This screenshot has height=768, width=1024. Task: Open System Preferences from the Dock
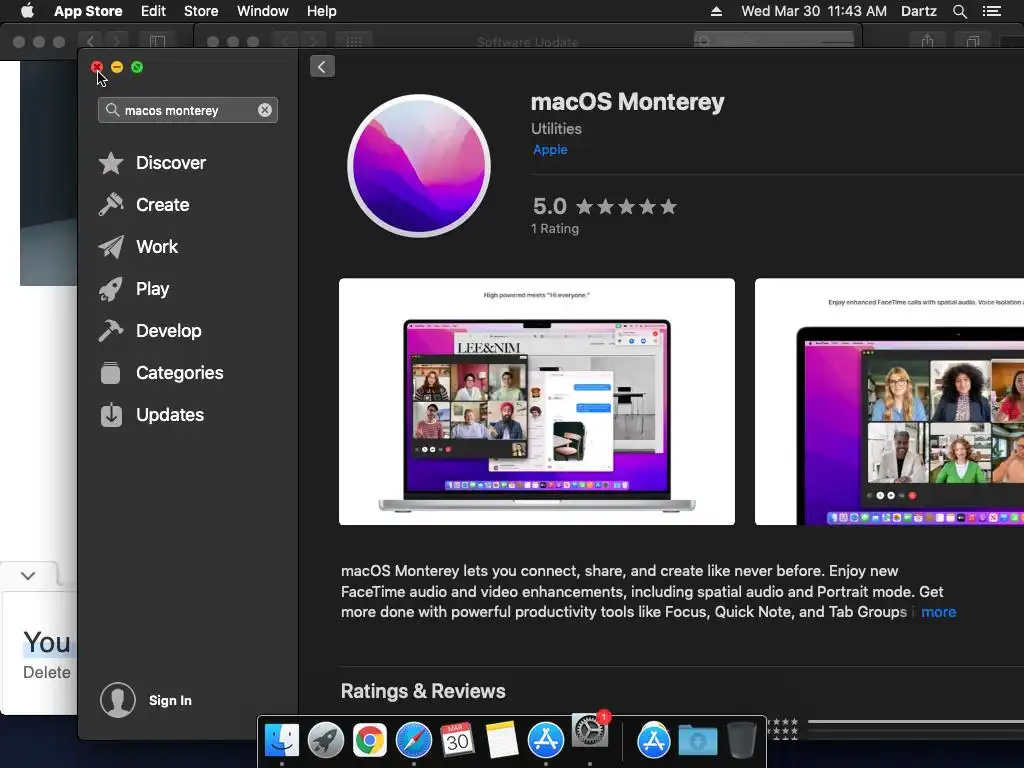pos(590,731)
